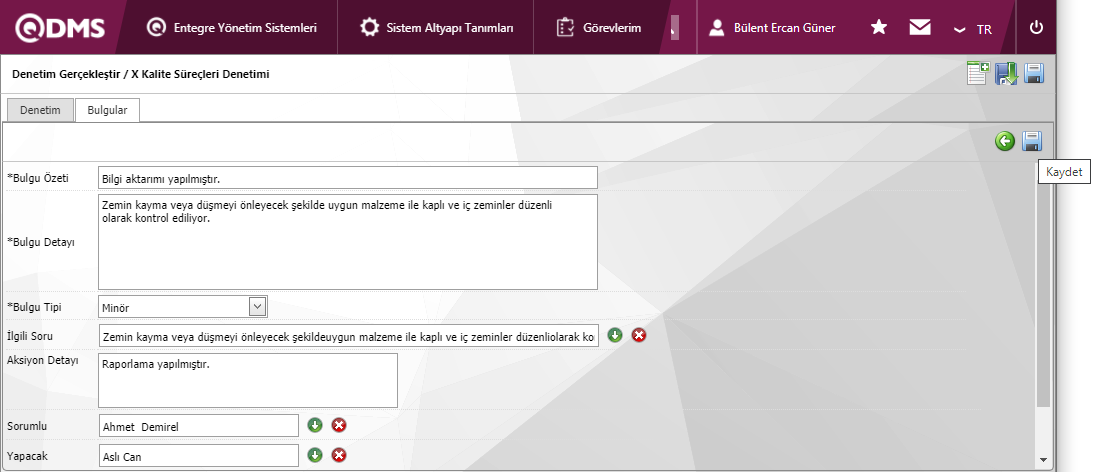
Task: Remove the Yapacak person with red X
Action: (x=339, y=456)
